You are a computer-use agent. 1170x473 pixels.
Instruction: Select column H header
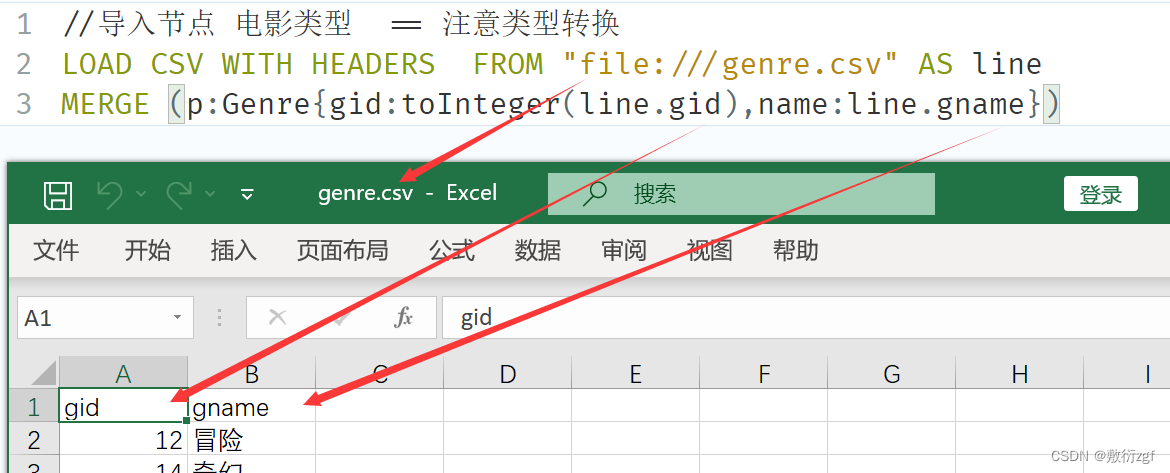[1019, 373]
